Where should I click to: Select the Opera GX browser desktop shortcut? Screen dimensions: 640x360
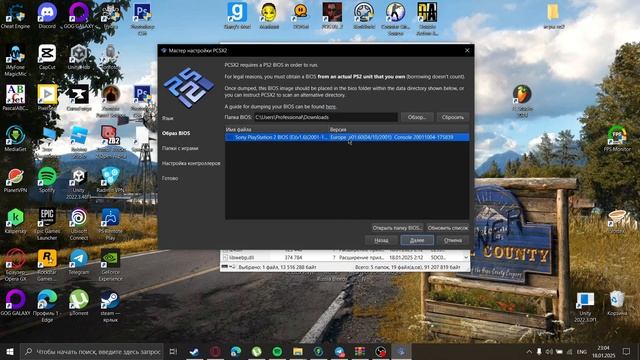point(15,265)
